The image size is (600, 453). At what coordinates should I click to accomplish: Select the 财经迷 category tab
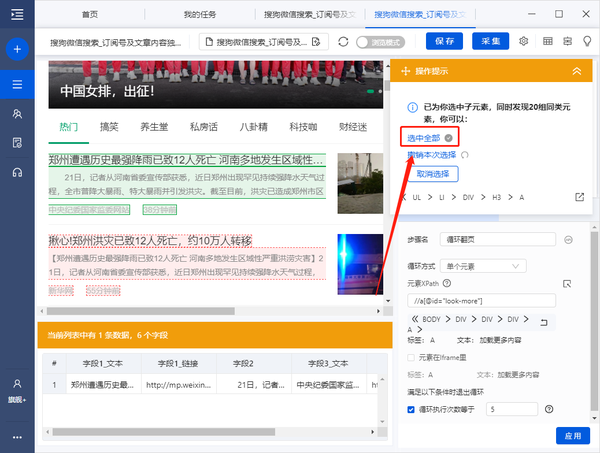pyautogui.click(x=353, y=127)
